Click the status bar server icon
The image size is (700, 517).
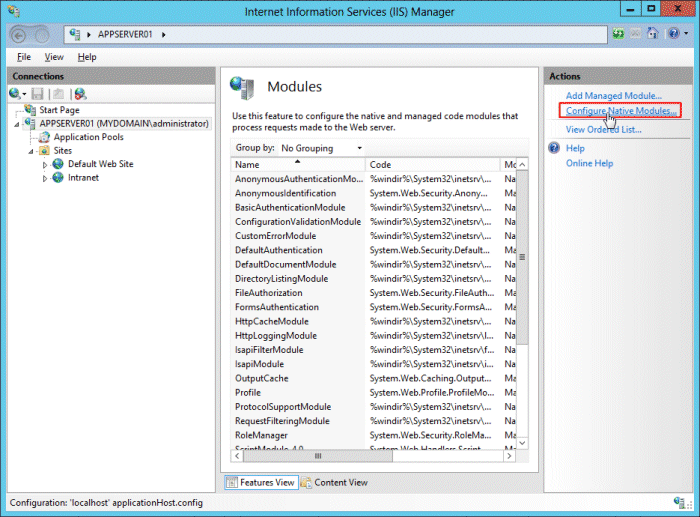(x=679, y=502)
